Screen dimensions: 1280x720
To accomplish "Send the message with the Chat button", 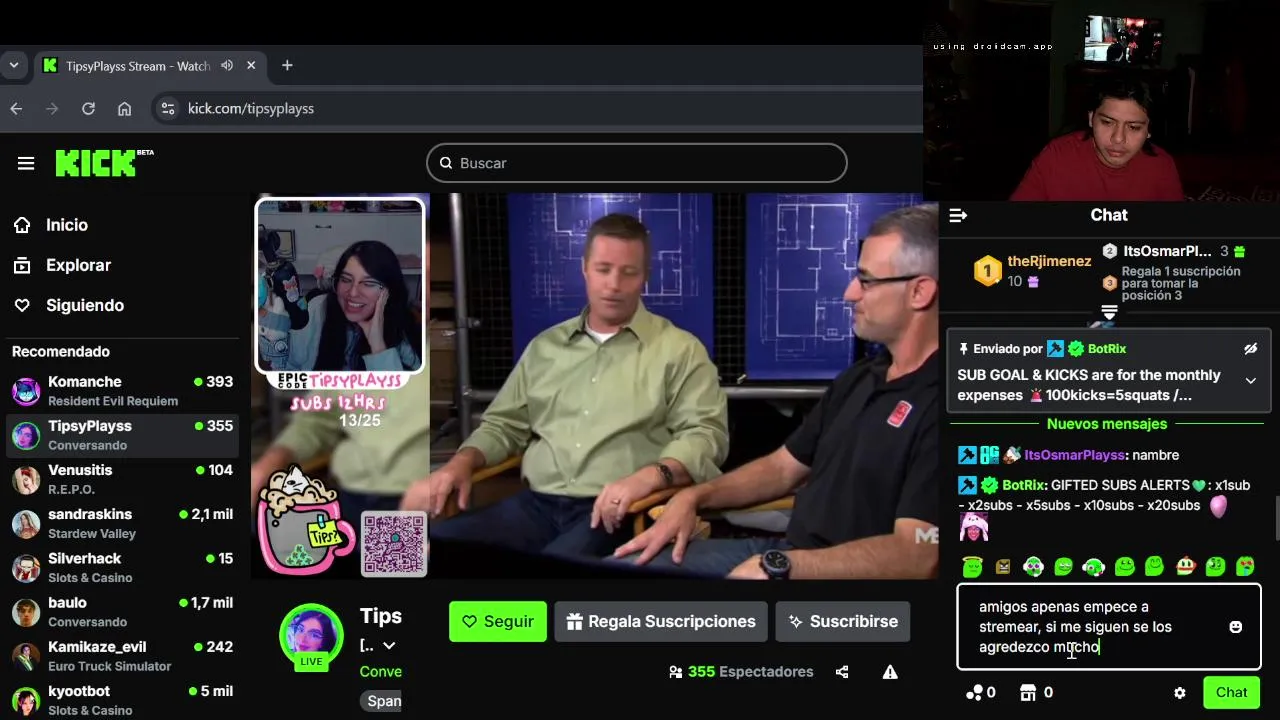I will point(1231,692).
